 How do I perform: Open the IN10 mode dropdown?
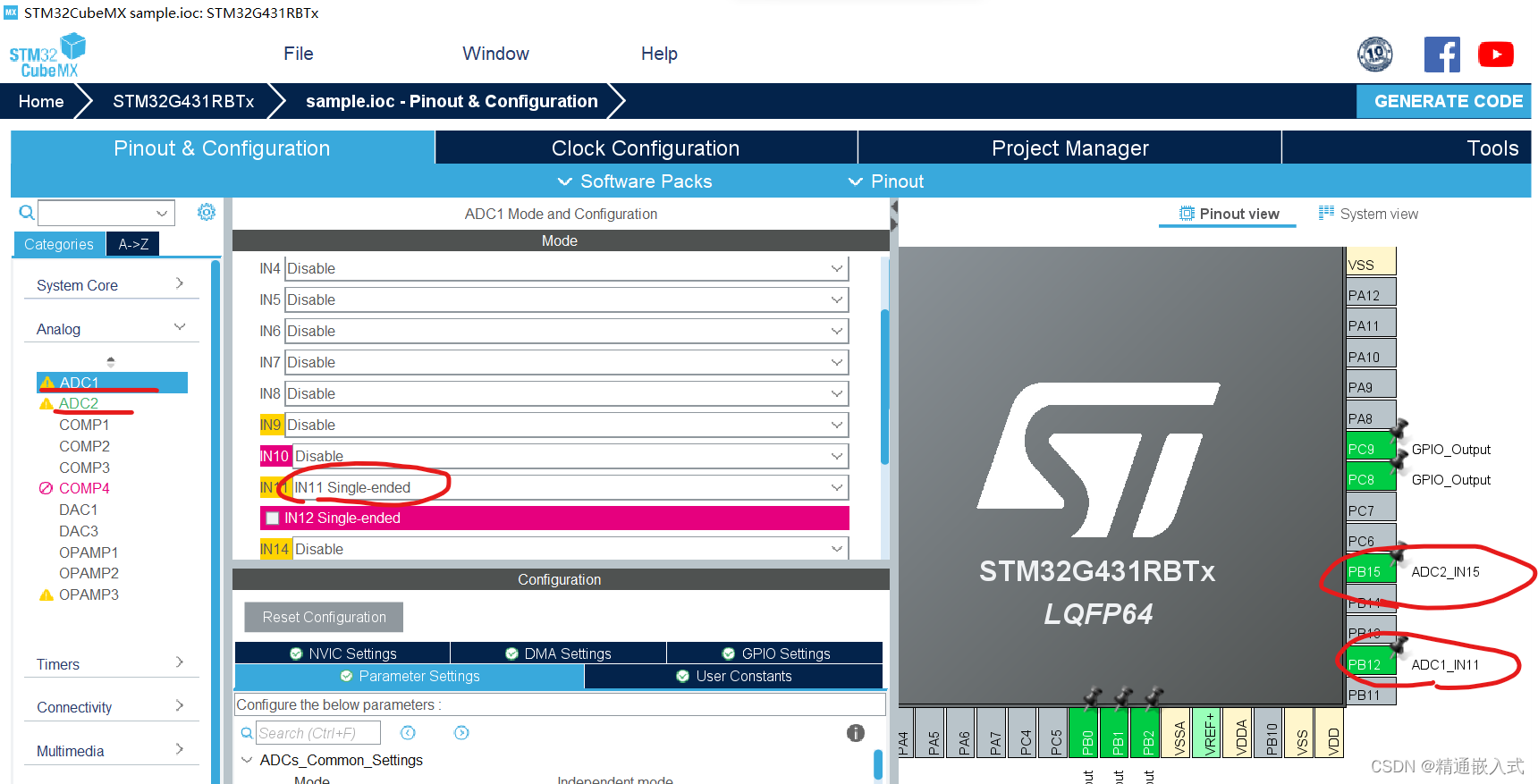[x=570, y=456]
